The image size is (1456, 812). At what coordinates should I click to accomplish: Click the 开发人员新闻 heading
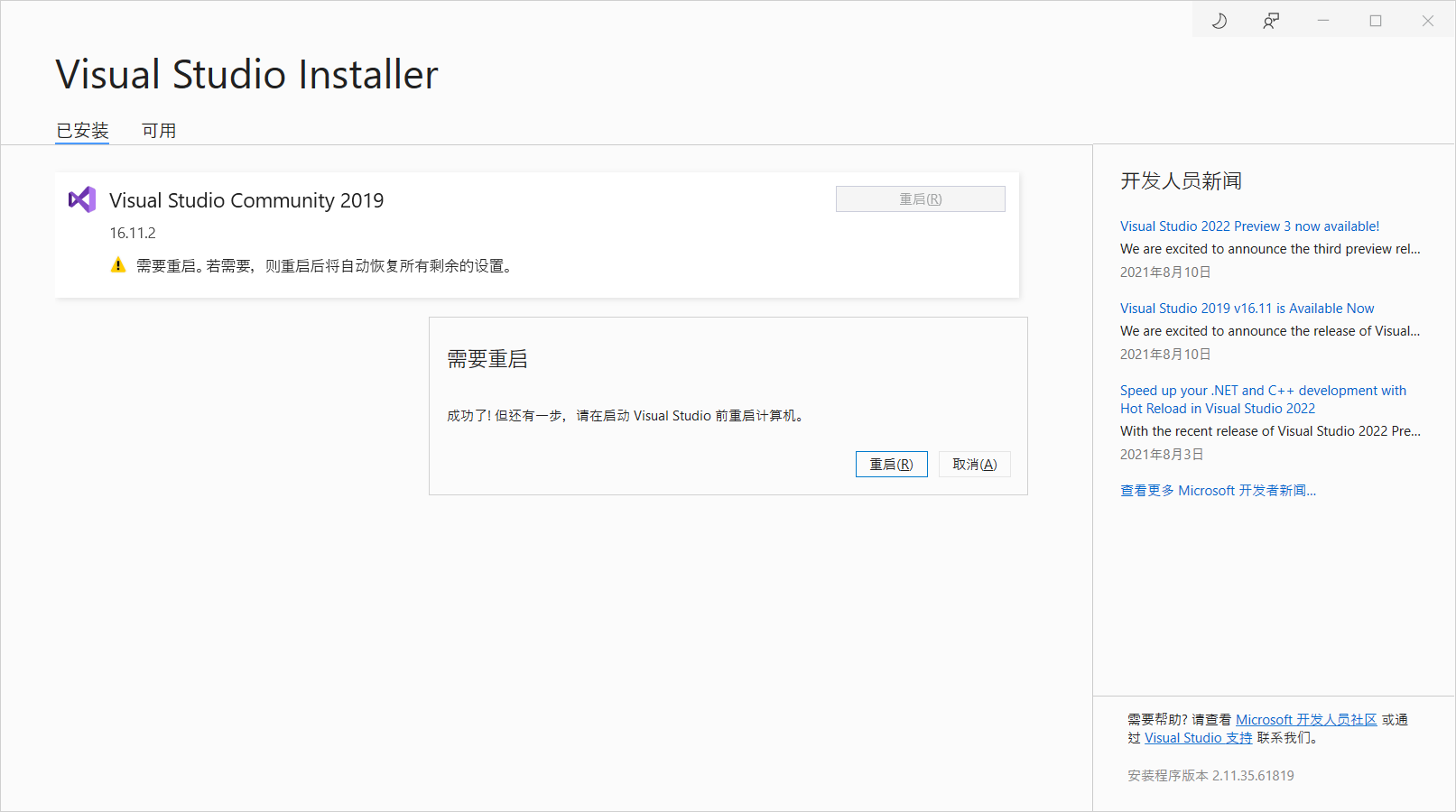(1181, 181)
